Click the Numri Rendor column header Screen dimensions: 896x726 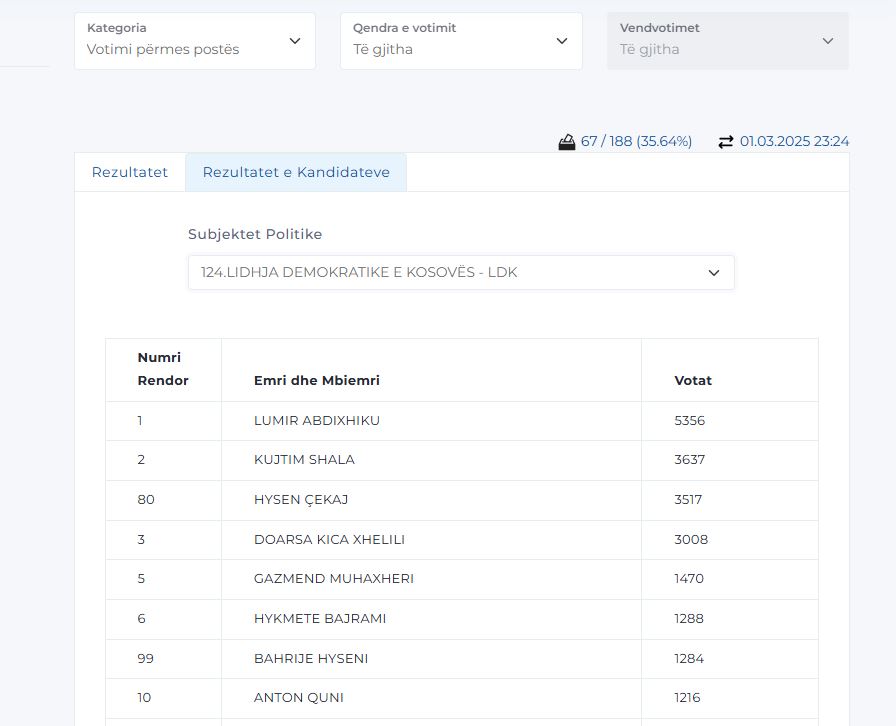click(163, 369)
